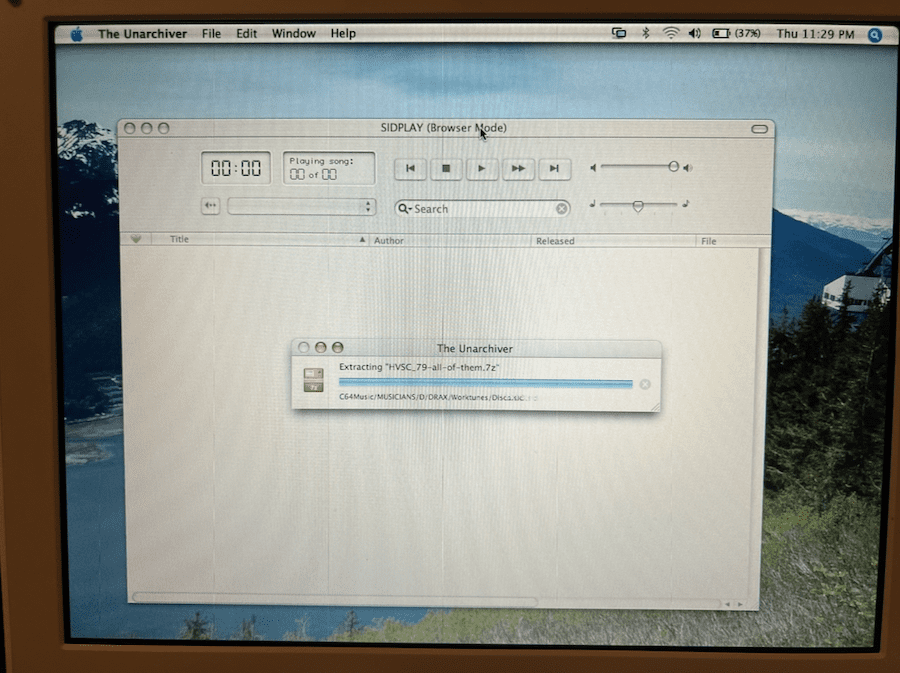Click the 00:00 time display
900x673 pixels.
pos(236,168)
